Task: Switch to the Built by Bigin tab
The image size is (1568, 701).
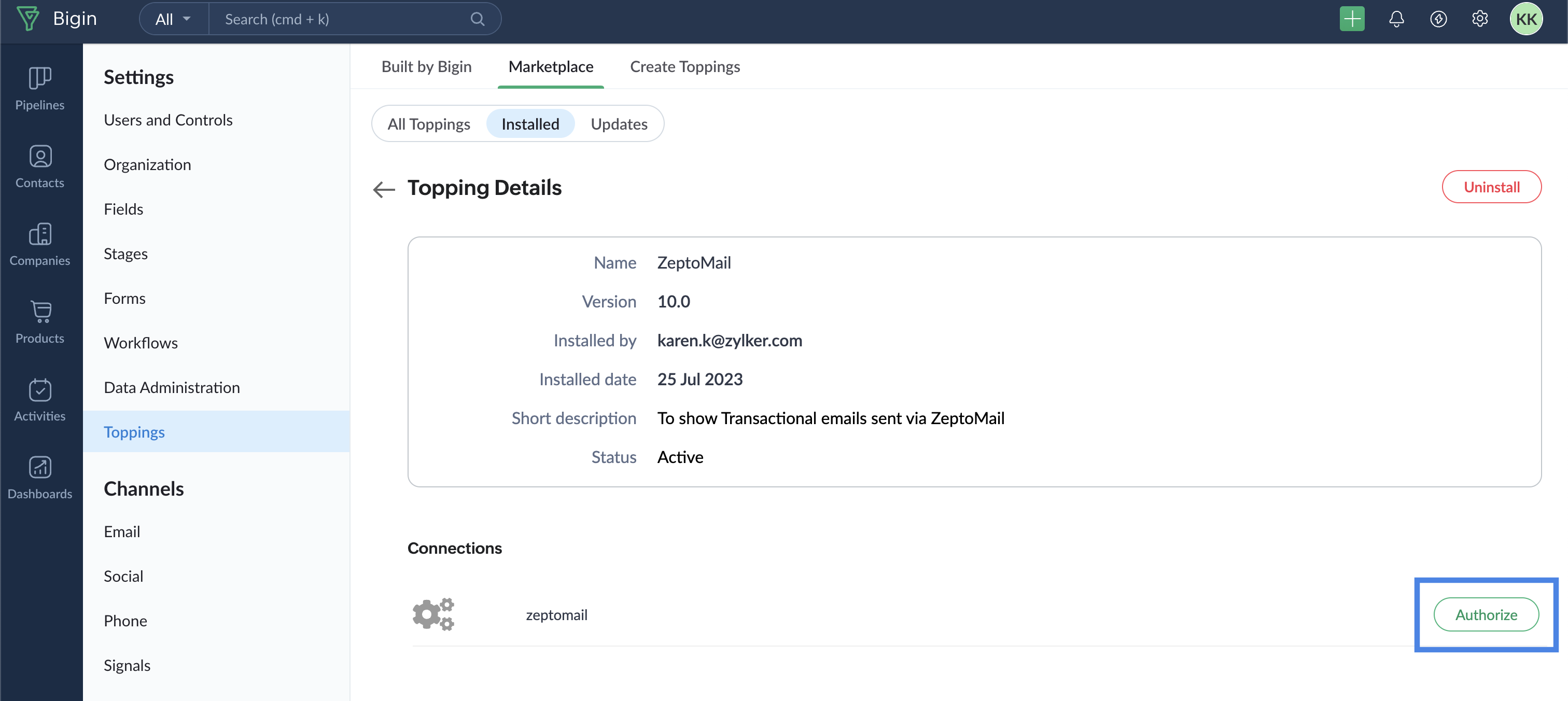Action: click(426, 66)
